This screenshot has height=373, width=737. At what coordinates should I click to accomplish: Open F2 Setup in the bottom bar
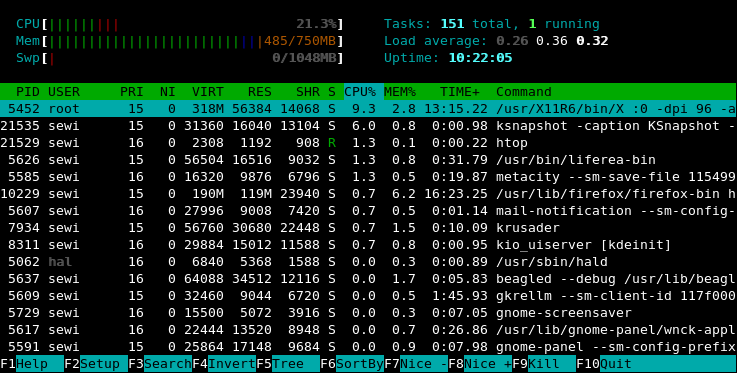tap(96, 364)
